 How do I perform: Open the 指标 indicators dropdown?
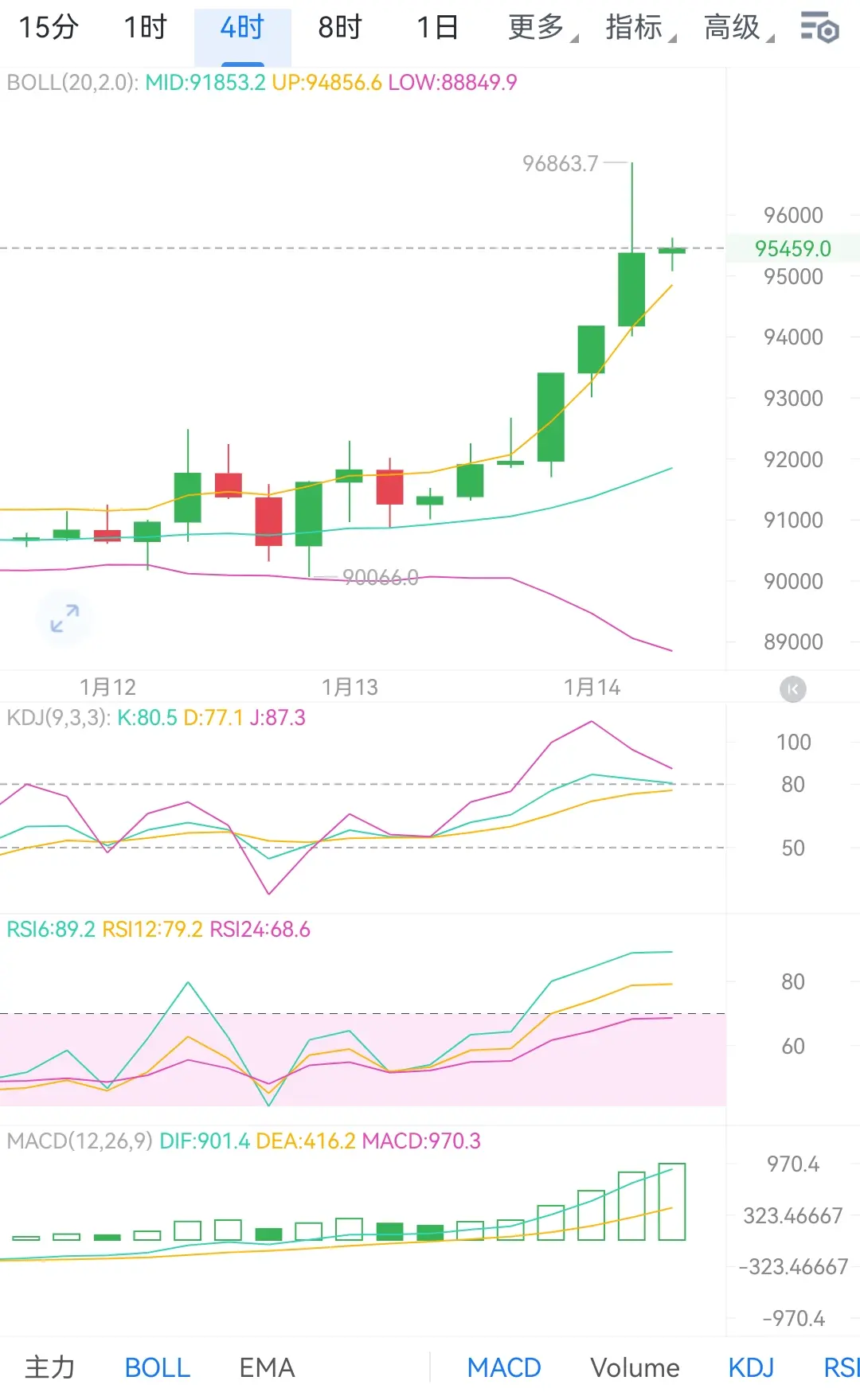tap(640, 28)
